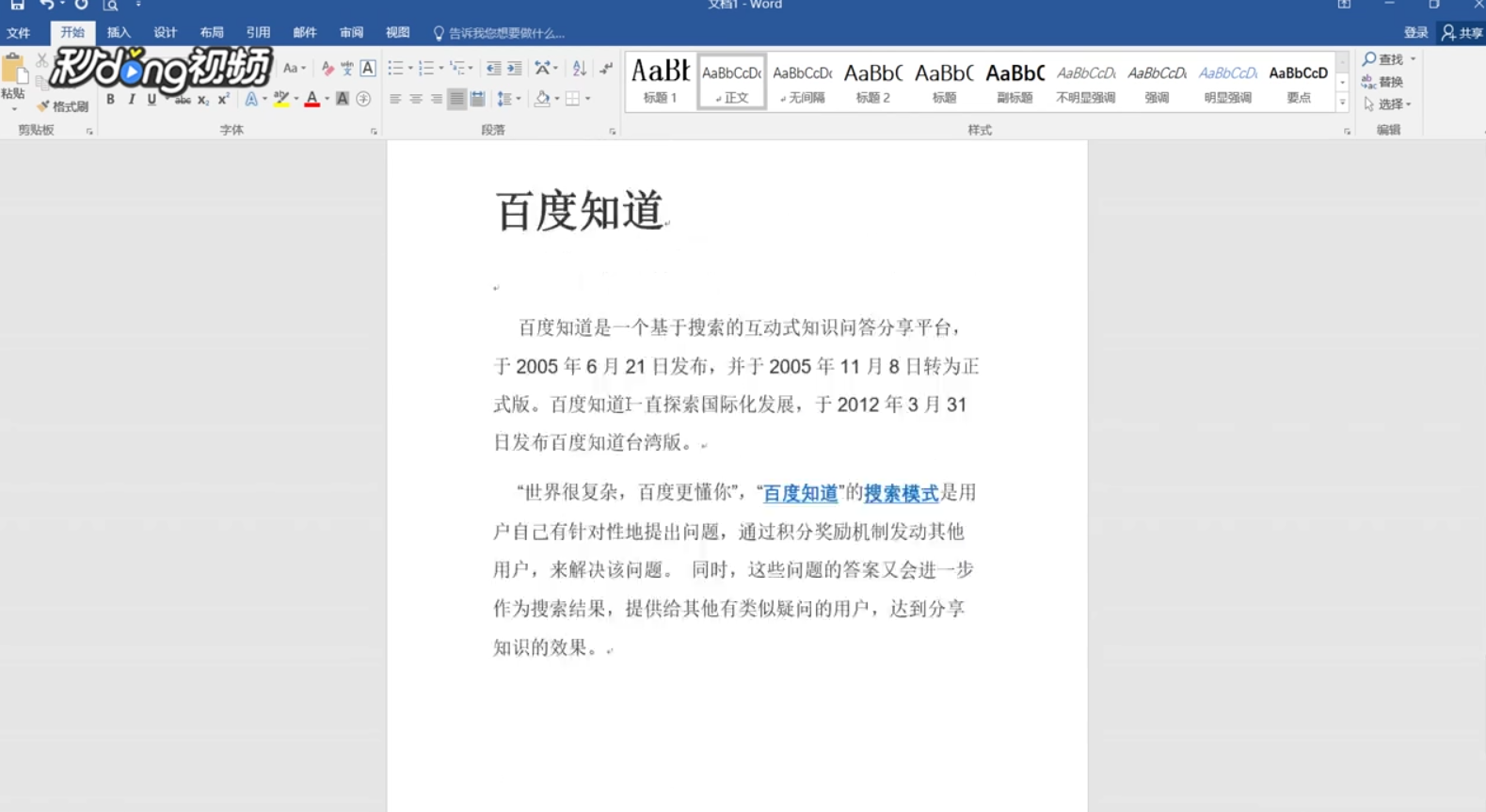1486x812 pixels.
Task: Click the 共享 share button
Action: pos(1462,33)
